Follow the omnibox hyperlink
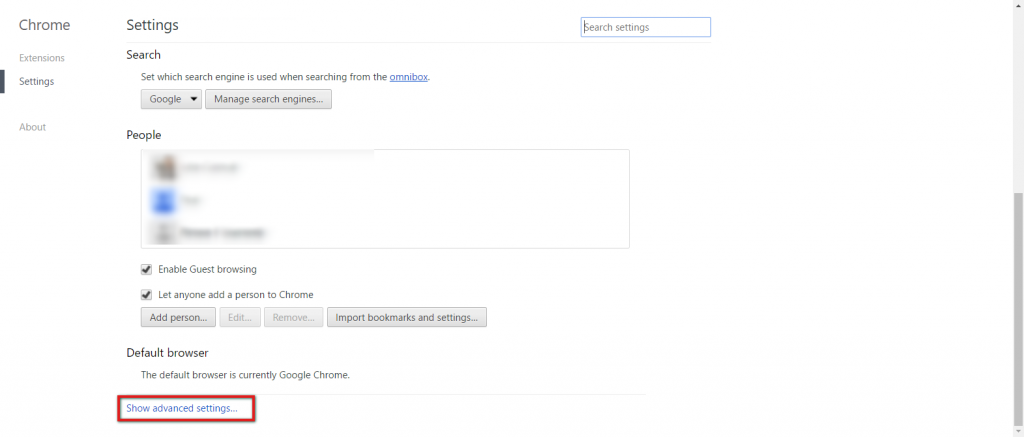The height and width of the screenshot is (437, 1024). [x=409, y=77]
